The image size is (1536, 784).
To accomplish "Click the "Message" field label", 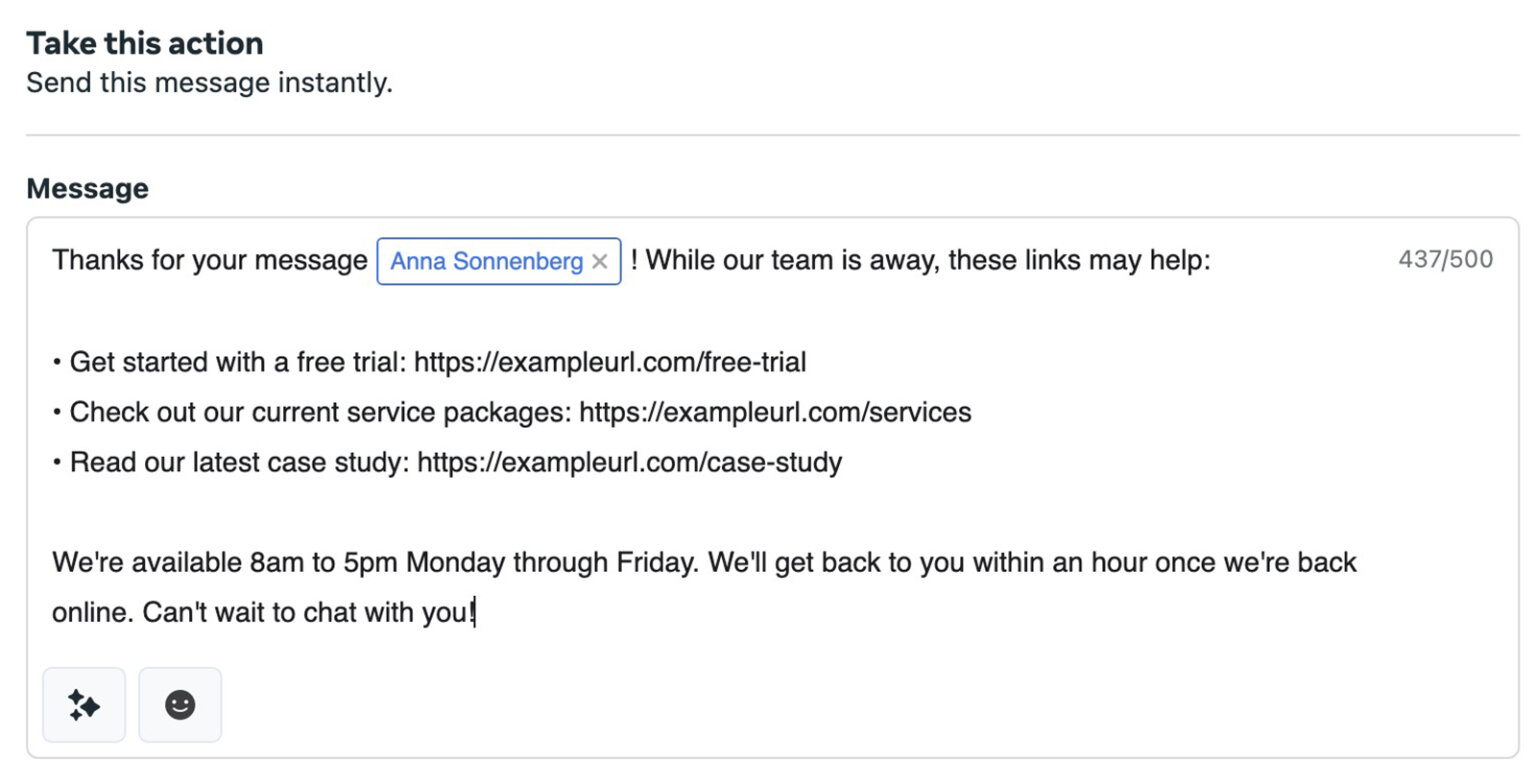I will pos(87,189).
